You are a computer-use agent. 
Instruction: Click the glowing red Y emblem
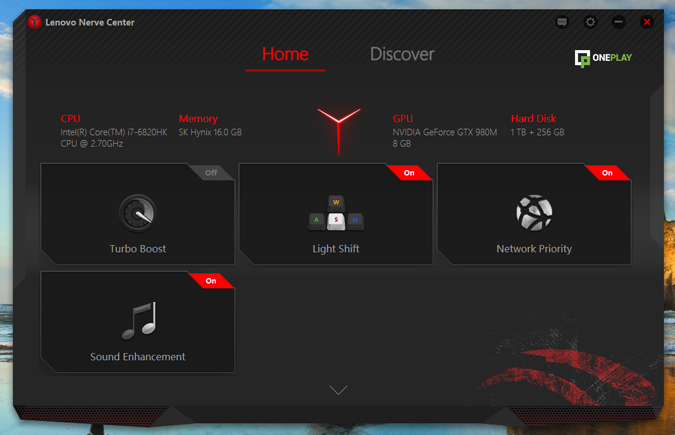[339, 131]
